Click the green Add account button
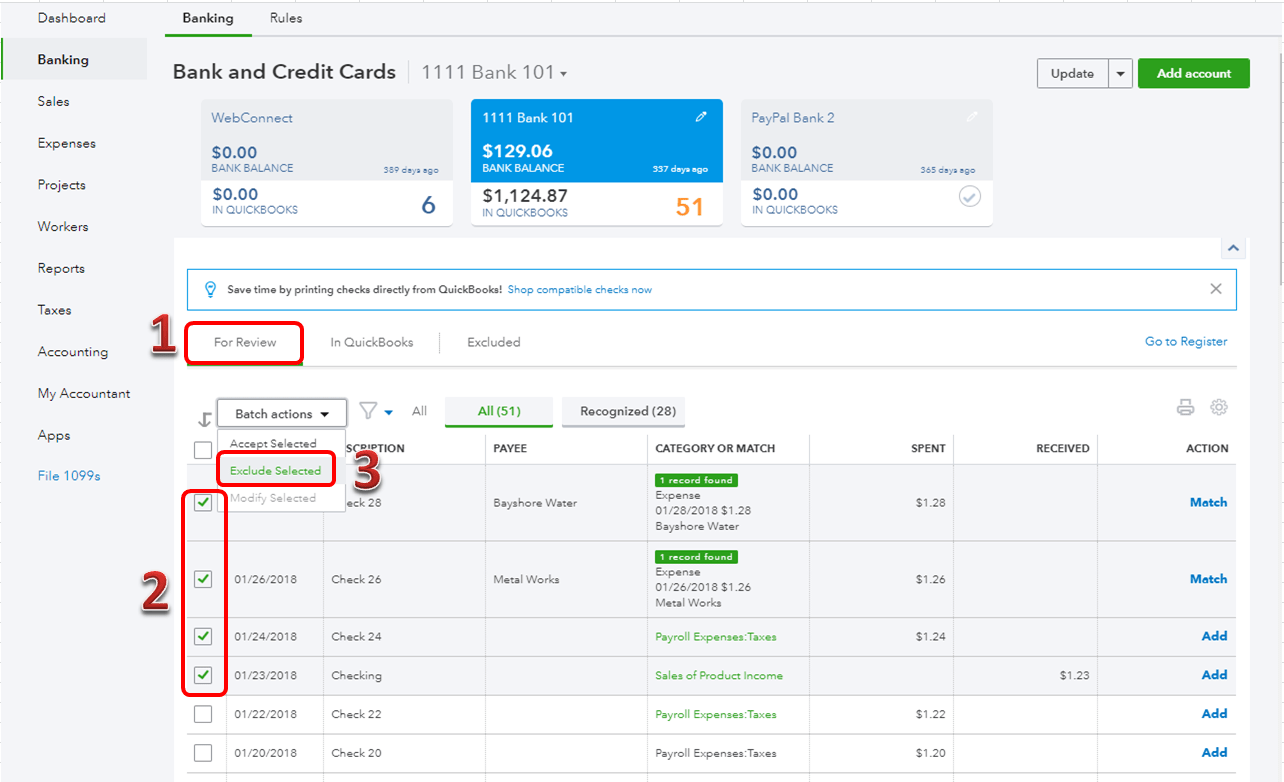Screen dimensions: 1284x782 pos(1193,73)
